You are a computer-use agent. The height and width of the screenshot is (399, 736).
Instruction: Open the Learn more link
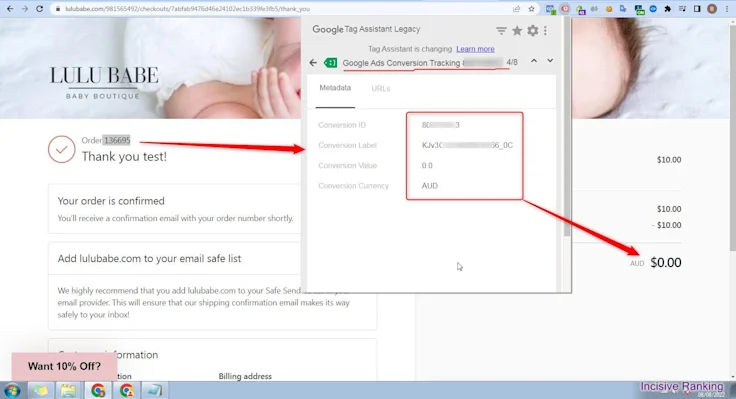[475, 49]
